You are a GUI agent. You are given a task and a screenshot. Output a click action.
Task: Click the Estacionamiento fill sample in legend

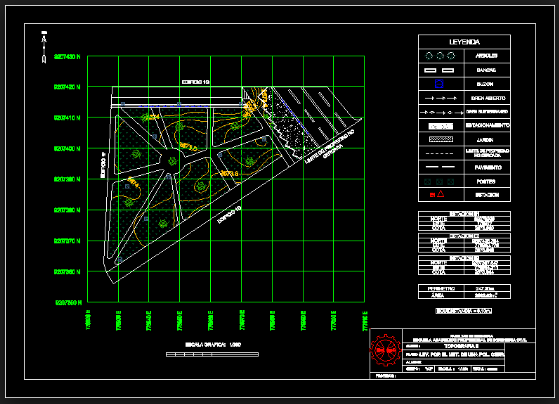(x=441, y=126)
